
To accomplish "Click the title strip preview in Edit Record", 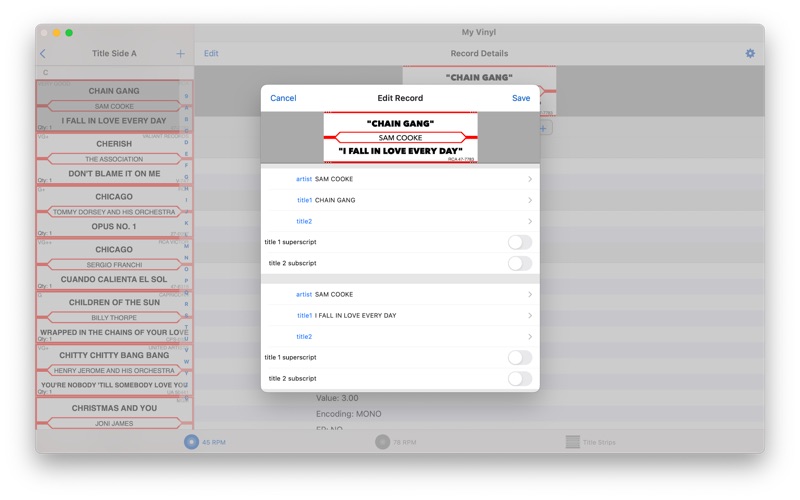I will (x=401, y=137).
